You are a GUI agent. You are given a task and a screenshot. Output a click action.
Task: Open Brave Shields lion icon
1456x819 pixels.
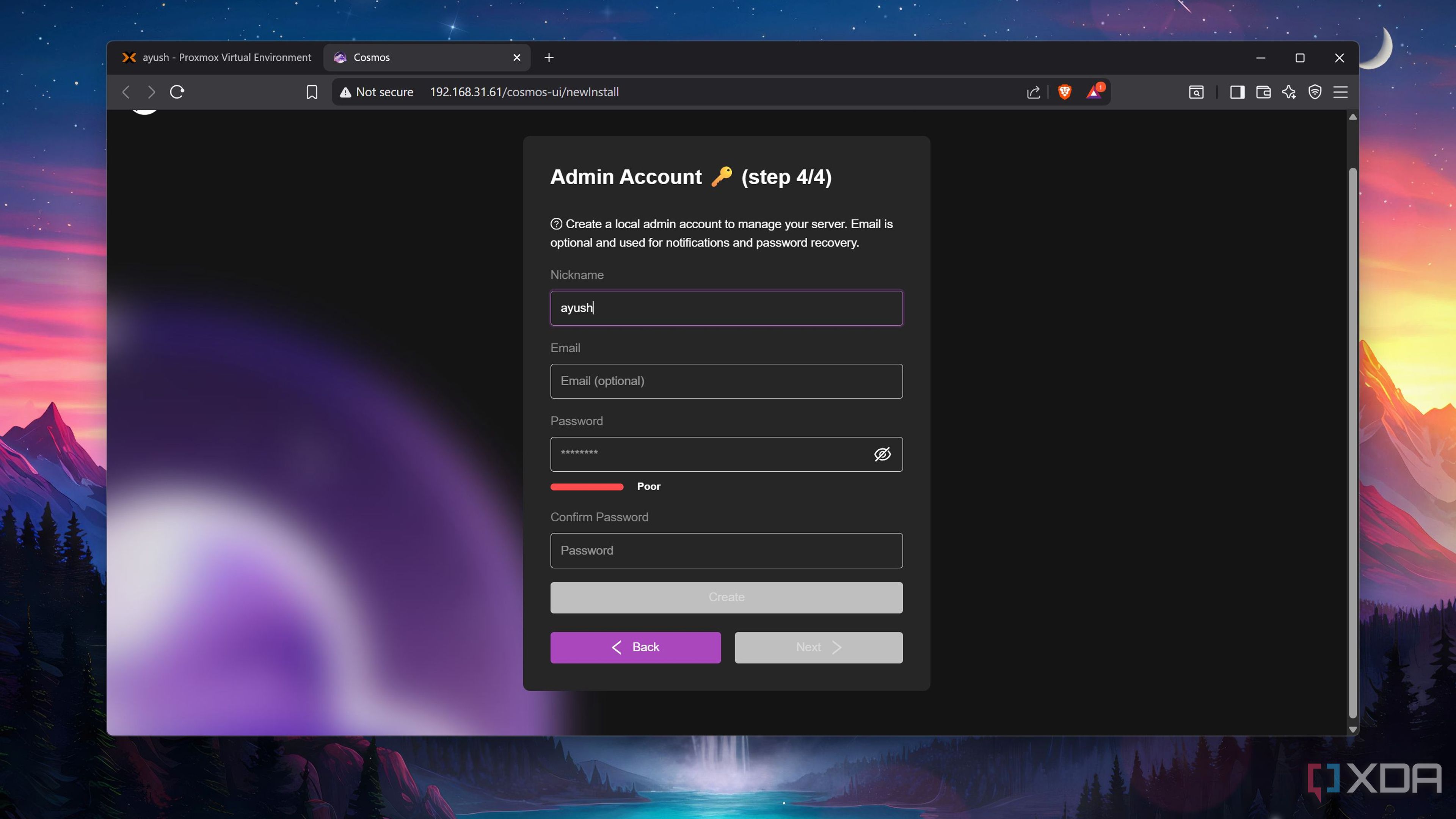pyautogui.click(x=1064, y=91)
